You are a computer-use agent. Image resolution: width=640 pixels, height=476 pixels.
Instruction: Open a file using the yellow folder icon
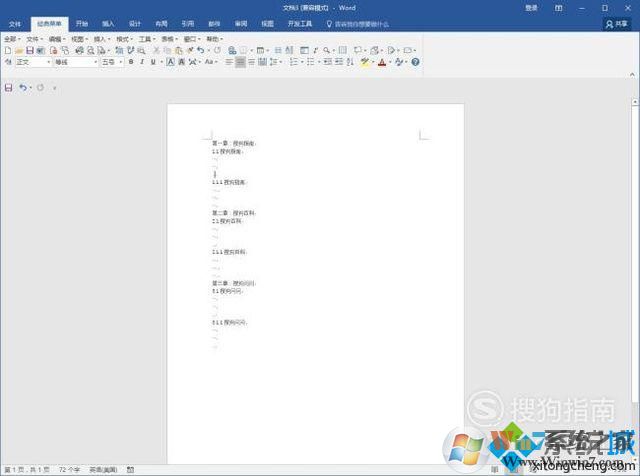[x=19, y=51]
